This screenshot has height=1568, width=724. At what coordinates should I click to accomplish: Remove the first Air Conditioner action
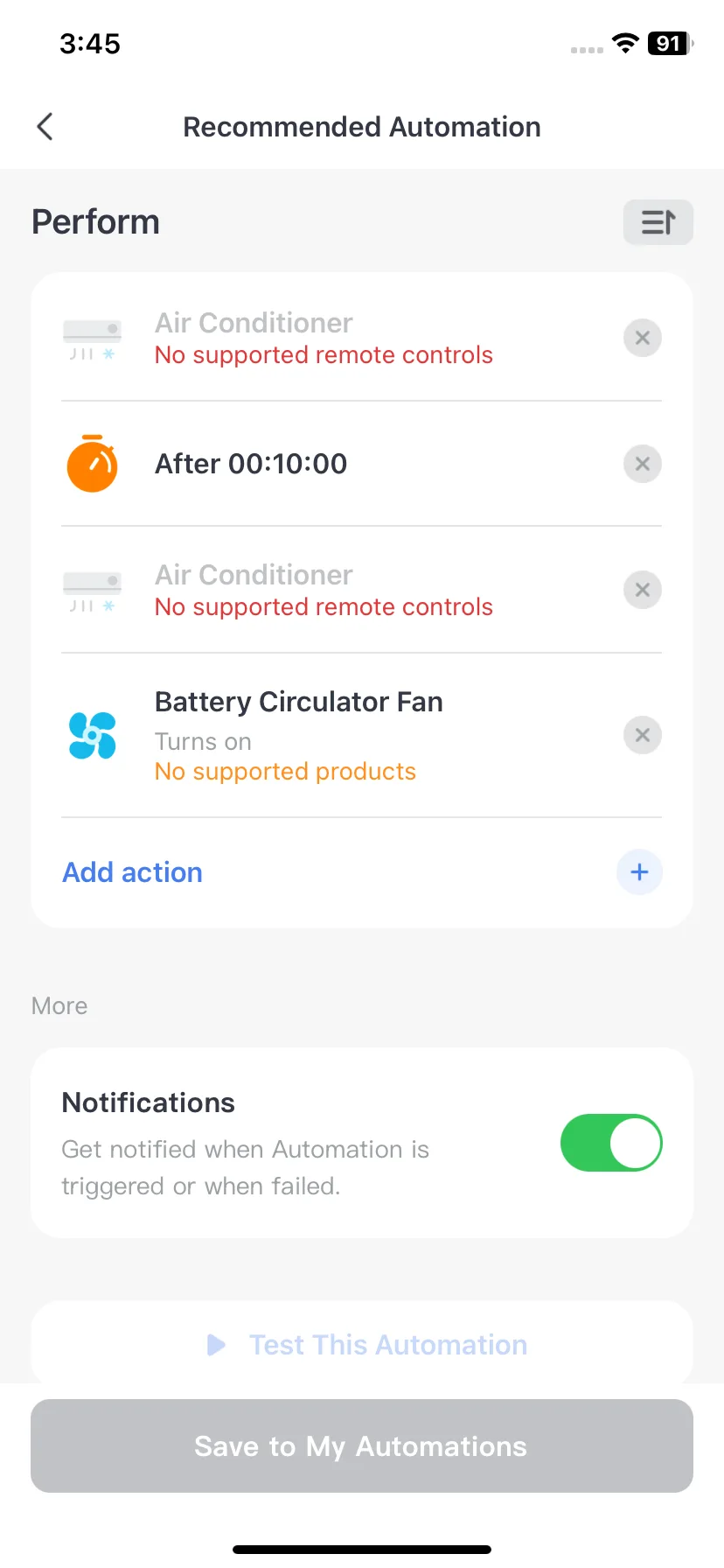[x=643, y=338]
